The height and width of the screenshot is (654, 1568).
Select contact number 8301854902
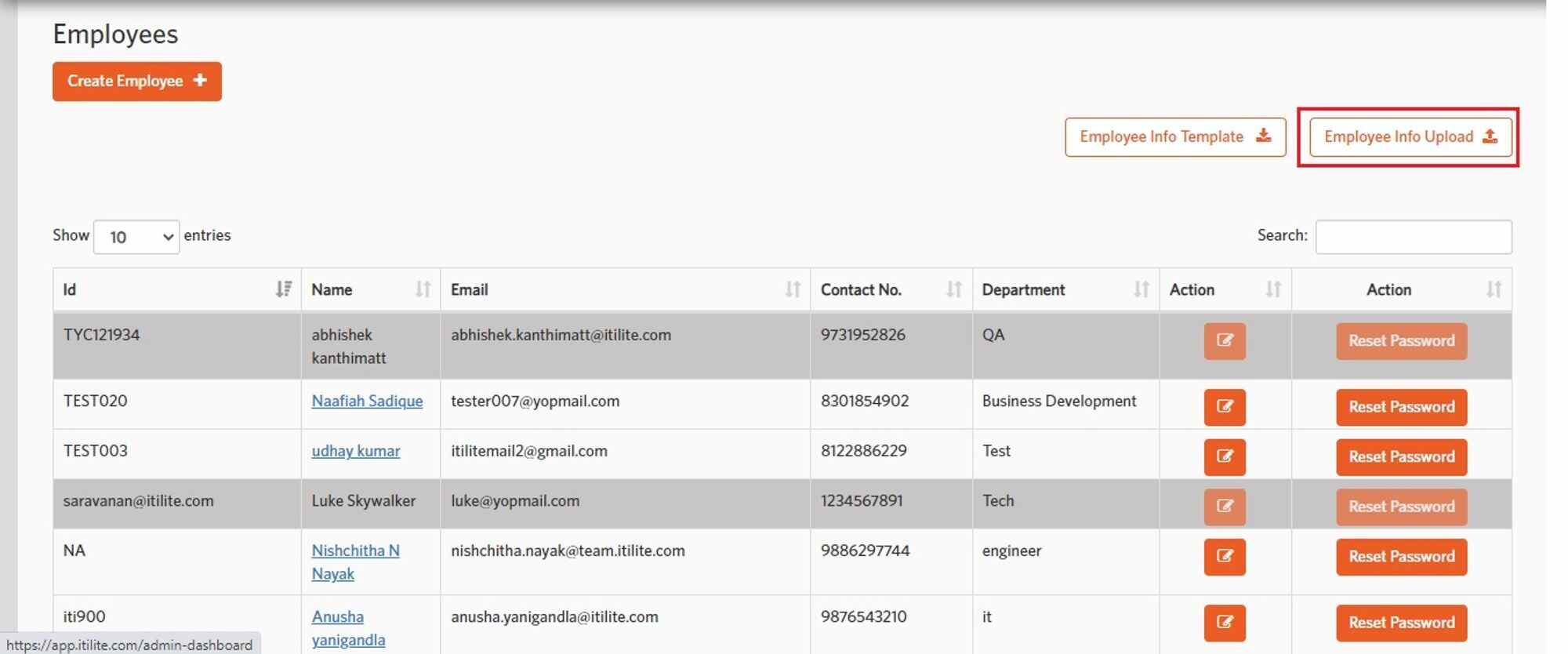[x=865, y=401]
